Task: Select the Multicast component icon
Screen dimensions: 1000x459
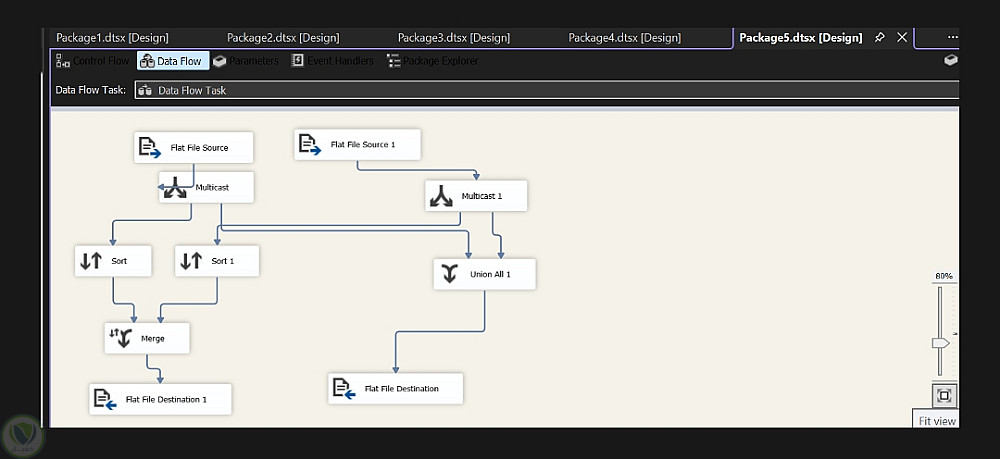Action: coord(178,187)
